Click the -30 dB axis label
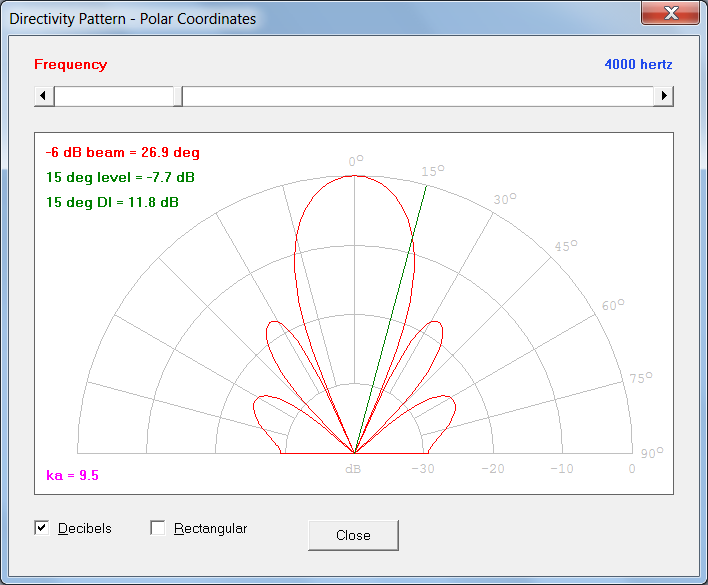The height and width of the screenshot is (585, 708). coord(423,469)
